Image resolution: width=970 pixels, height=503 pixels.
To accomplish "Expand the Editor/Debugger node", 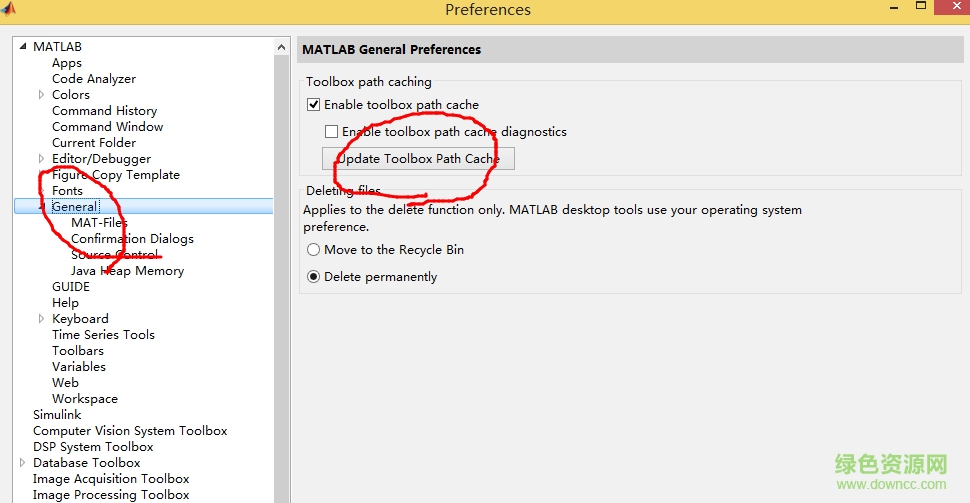I will pyautogui.click(x=41, y=159).
